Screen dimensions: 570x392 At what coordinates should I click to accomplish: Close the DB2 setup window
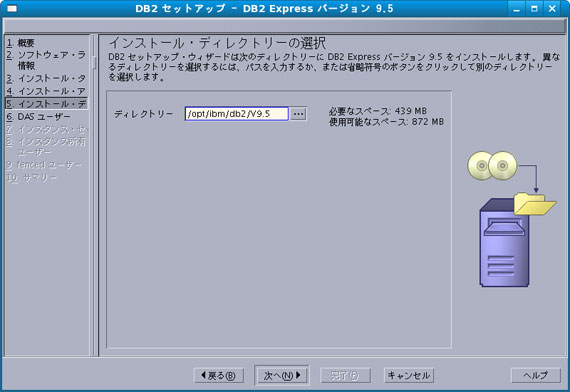click(552, 8)
